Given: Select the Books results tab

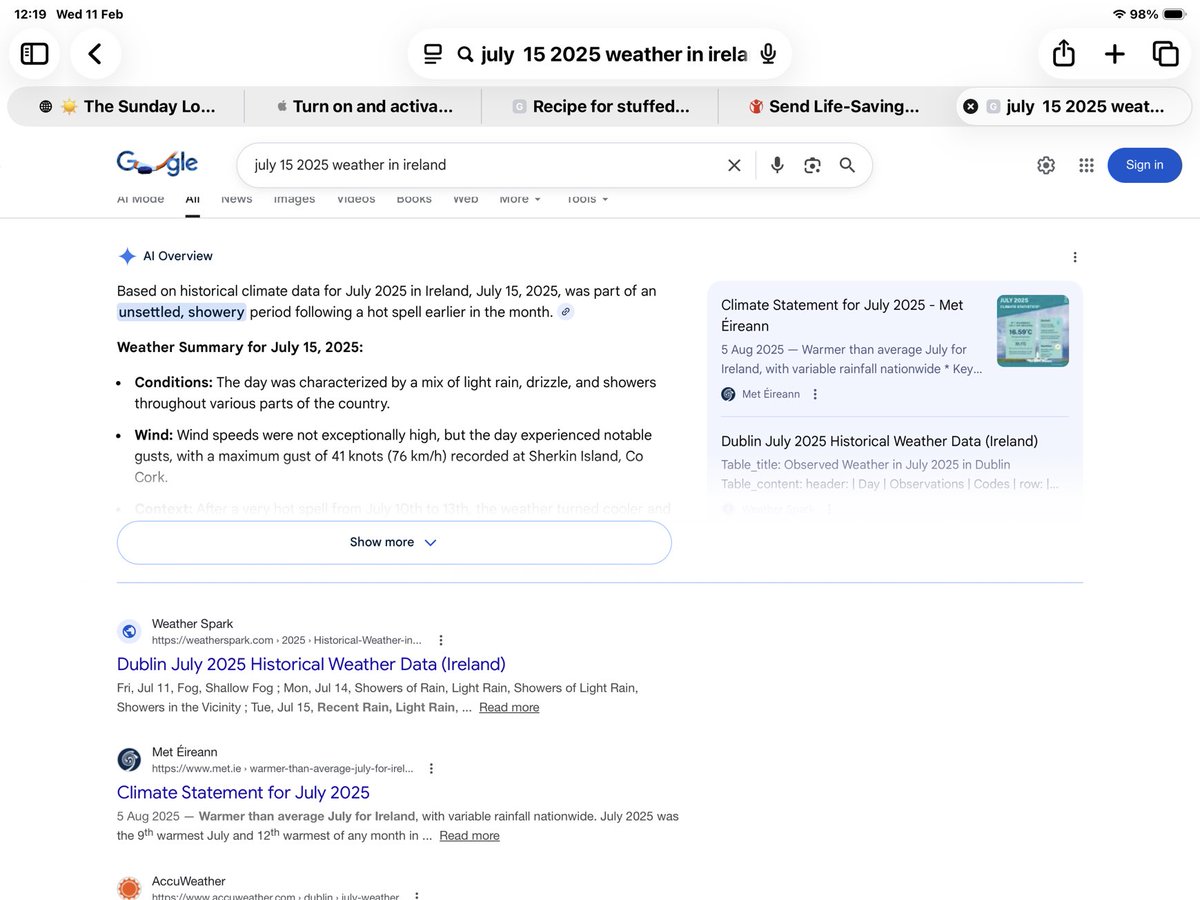Looking at the screenshot, I should tap(414, 199).
